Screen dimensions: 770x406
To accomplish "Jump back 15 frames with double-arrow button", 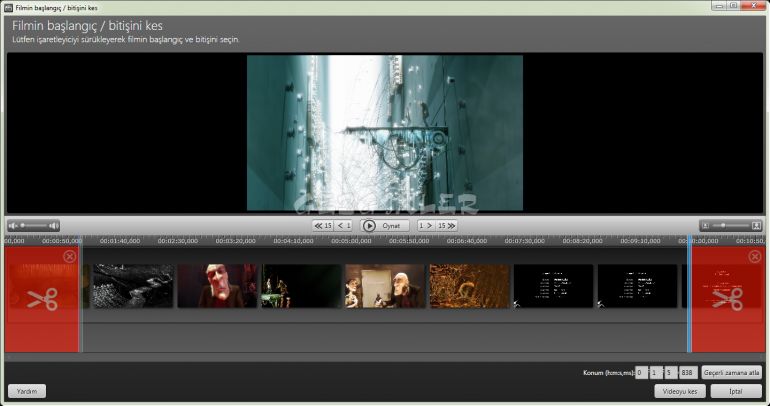I will [323, 226].
